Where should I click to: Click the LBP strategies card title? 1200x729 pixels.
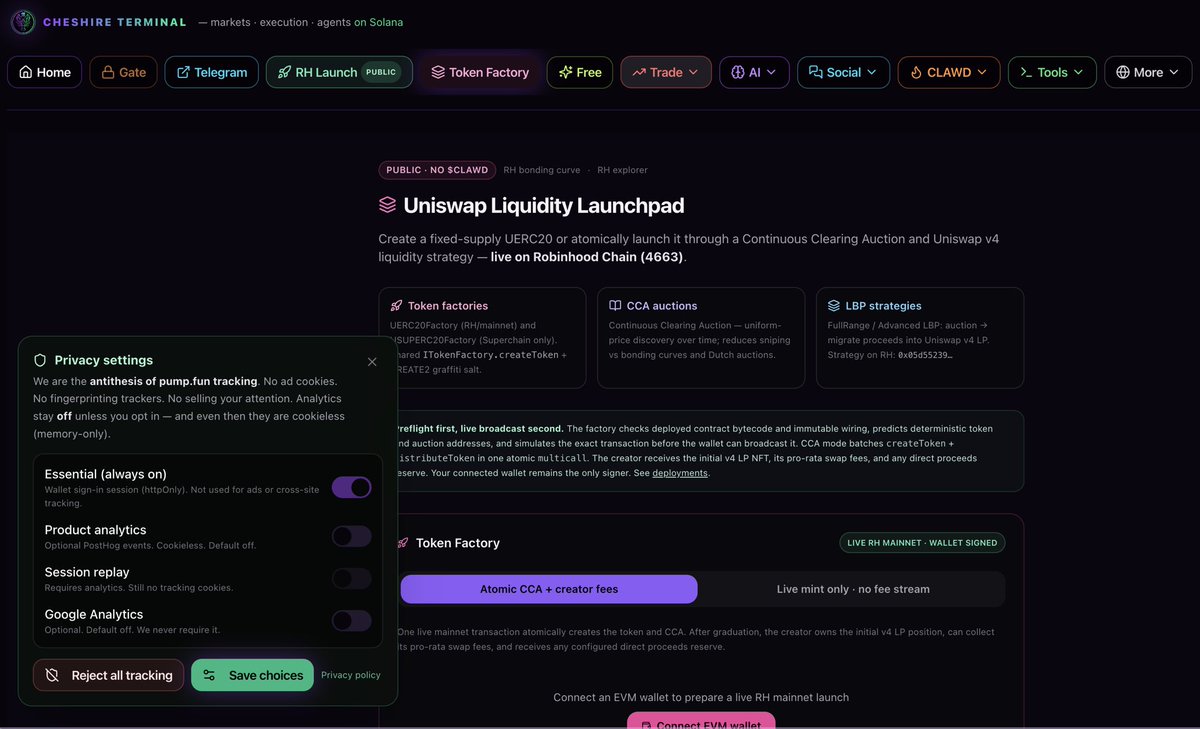[x=884, y=306]
